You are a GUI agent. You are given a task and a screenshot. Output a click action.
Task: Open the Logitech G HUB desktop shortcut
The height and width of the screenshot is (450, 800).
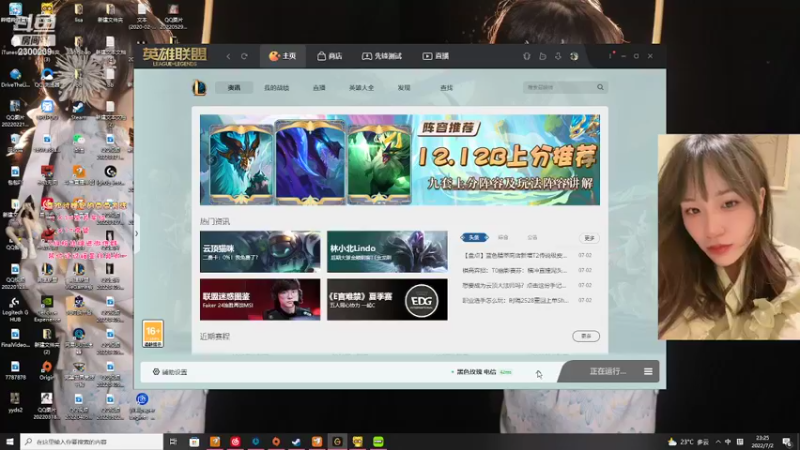click(15, 308)
